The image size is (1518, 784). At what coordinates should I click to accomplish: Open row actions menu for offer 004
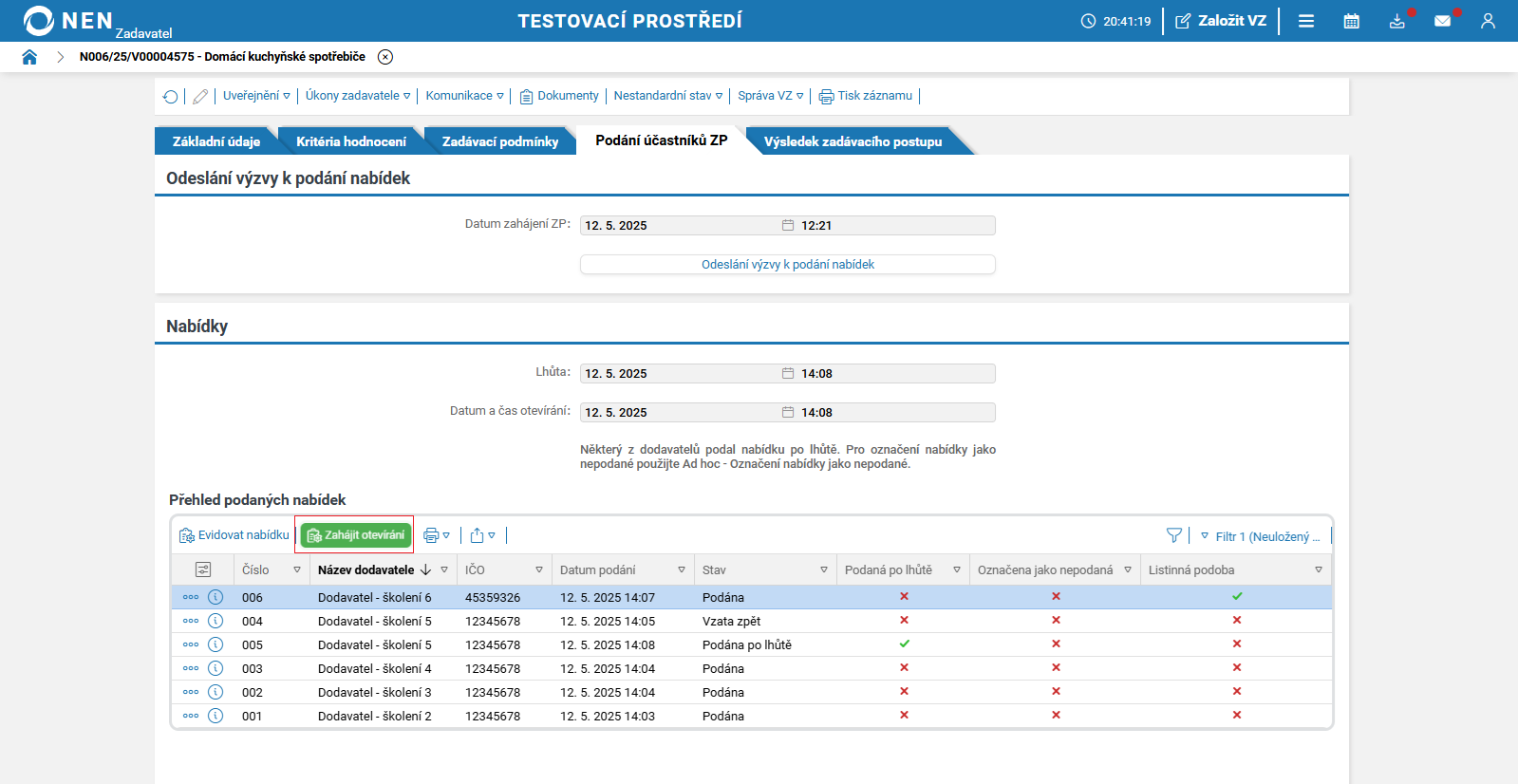(x=191, y=621)
